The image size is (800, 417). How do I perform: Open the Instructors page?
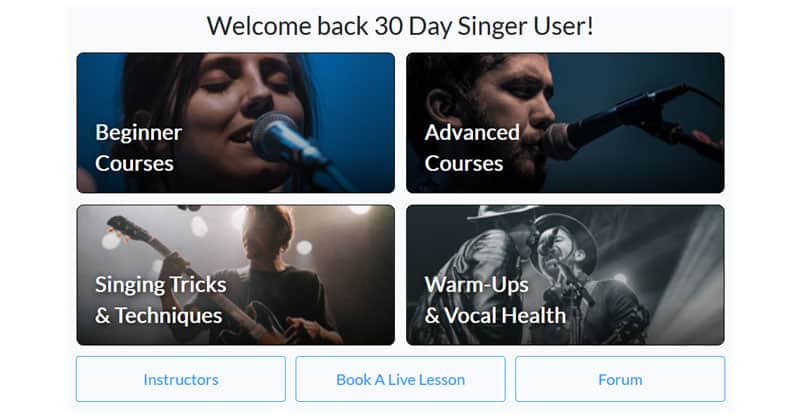(181, 379)
